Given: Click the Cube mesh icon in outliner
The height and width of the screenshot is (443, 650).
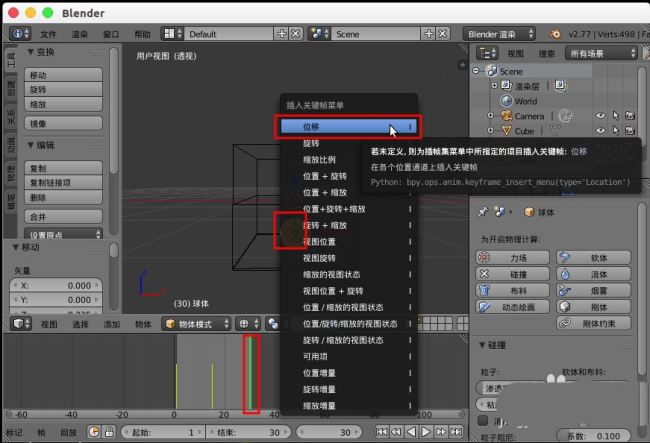Looking at the screenshot, I should click(x=507, y=131).
